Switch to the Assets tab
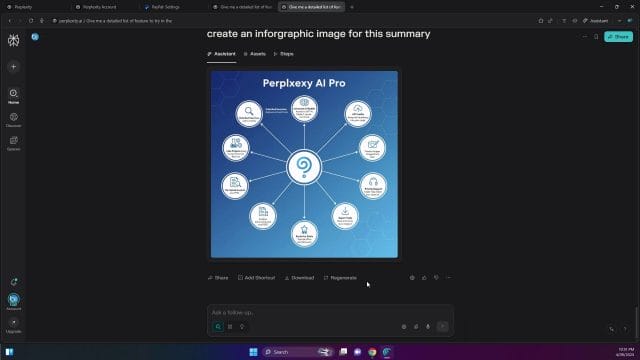The image size is (640, 360). click(254, 54)
